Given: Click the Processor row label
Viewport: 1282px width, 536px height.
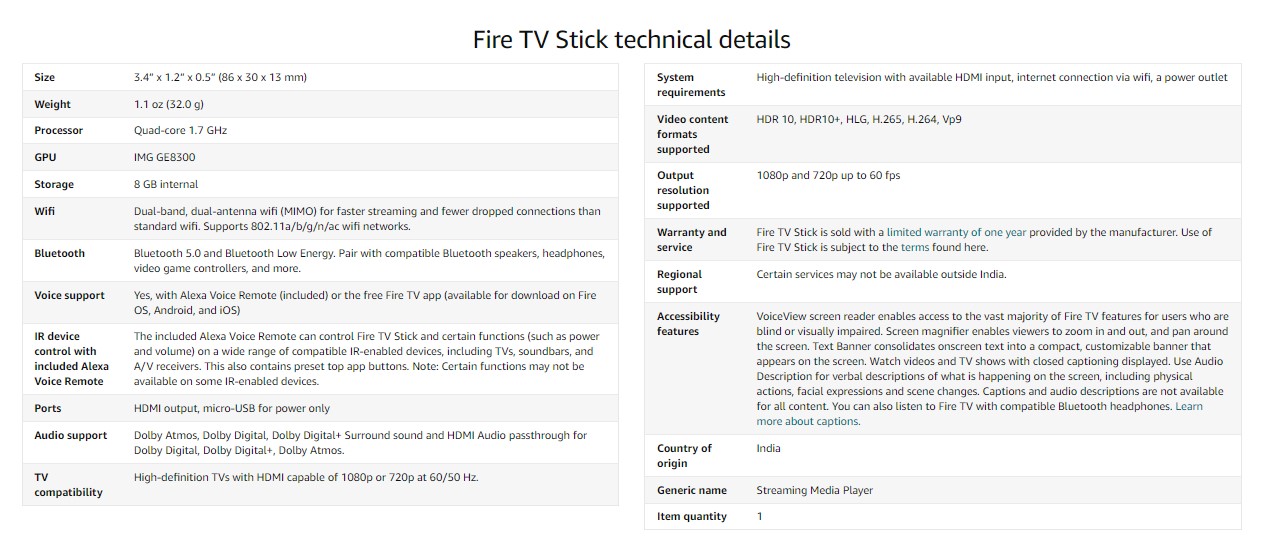Looking at the screenshot, I should (59, 131).
